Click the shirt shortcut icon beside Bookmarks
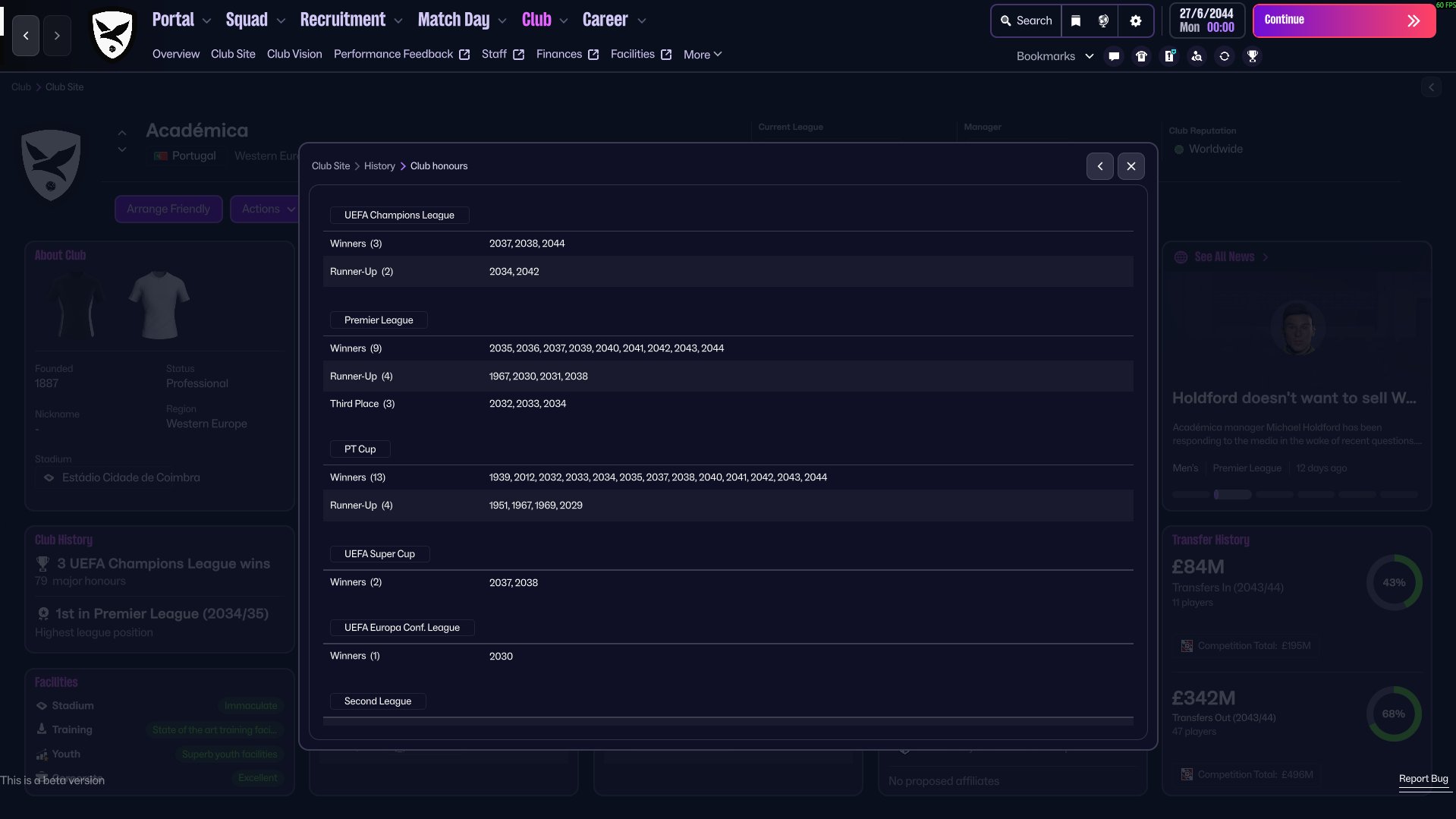 [x=1141, y=56]
